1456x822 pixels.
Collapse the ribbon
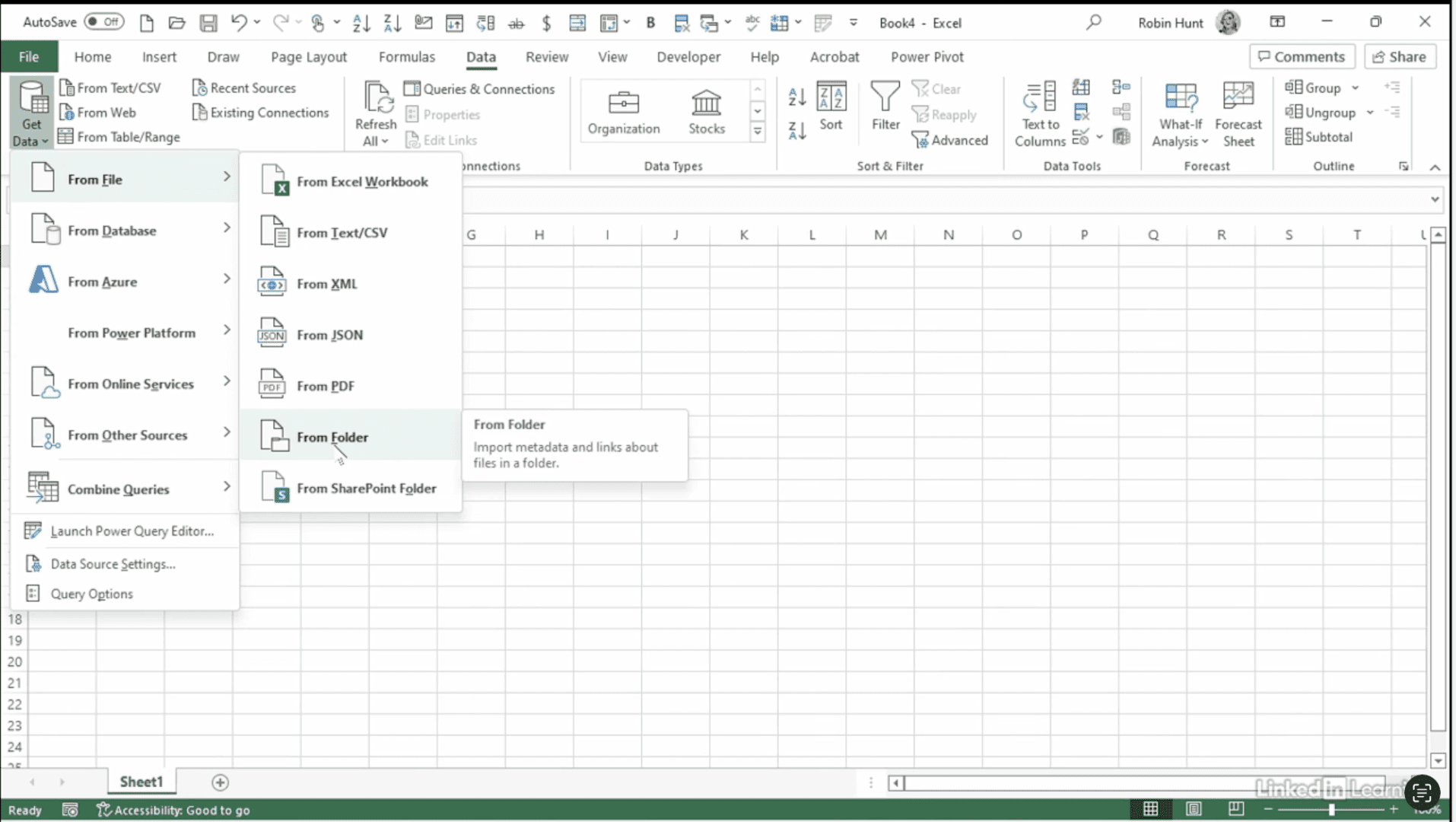1435,167
